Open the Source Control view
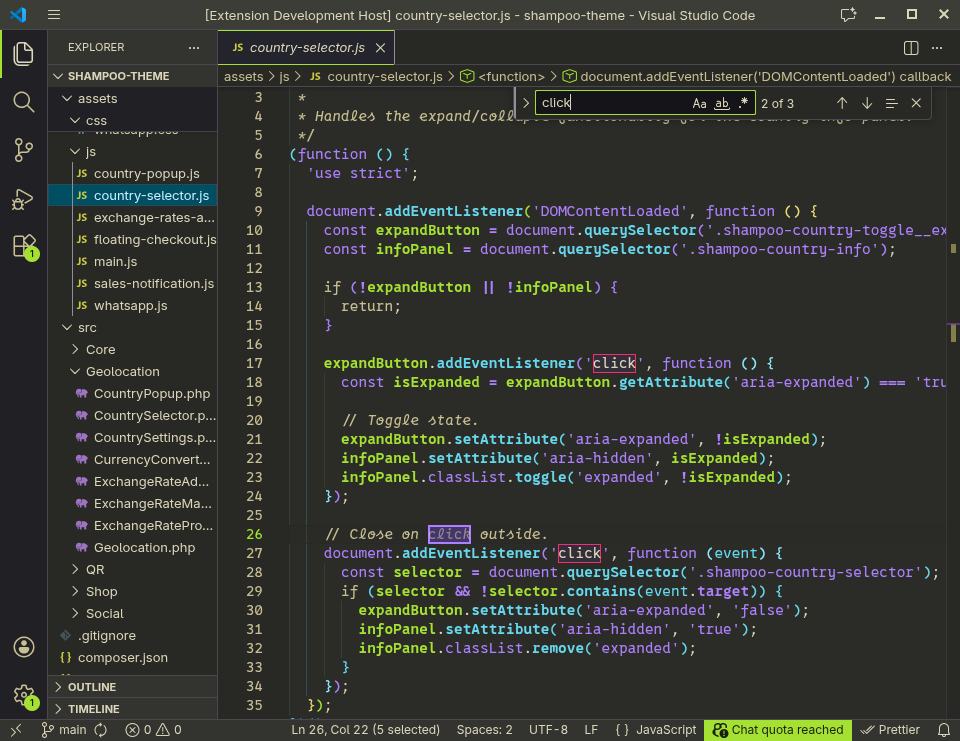The height and width of the screenshot is (741, 960). click(24, 149)
